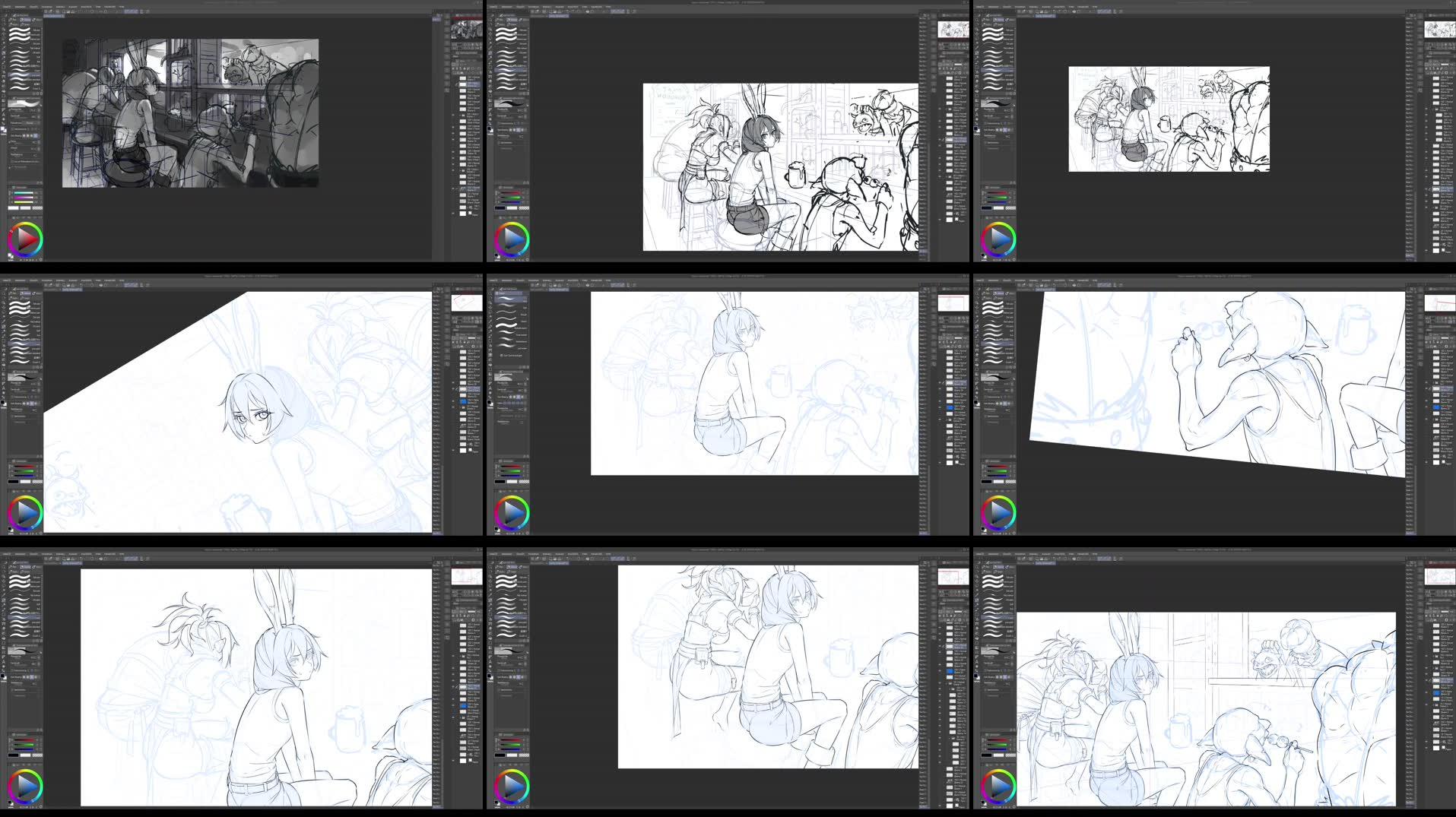Open the Filter menu in lone bunny girl panel

point(585,280)
